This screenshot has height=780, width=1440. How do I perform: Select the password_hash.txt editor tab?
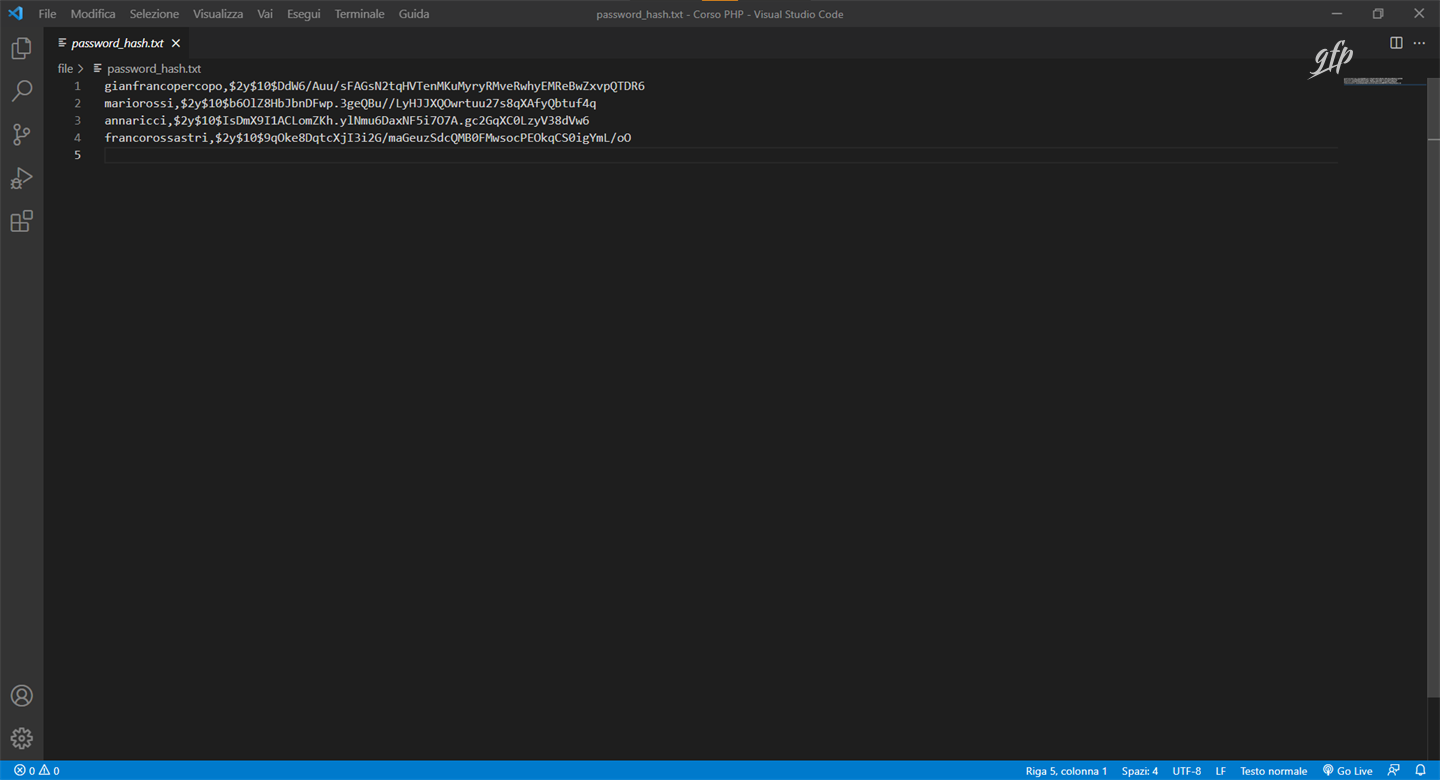[x=116, y=43]
